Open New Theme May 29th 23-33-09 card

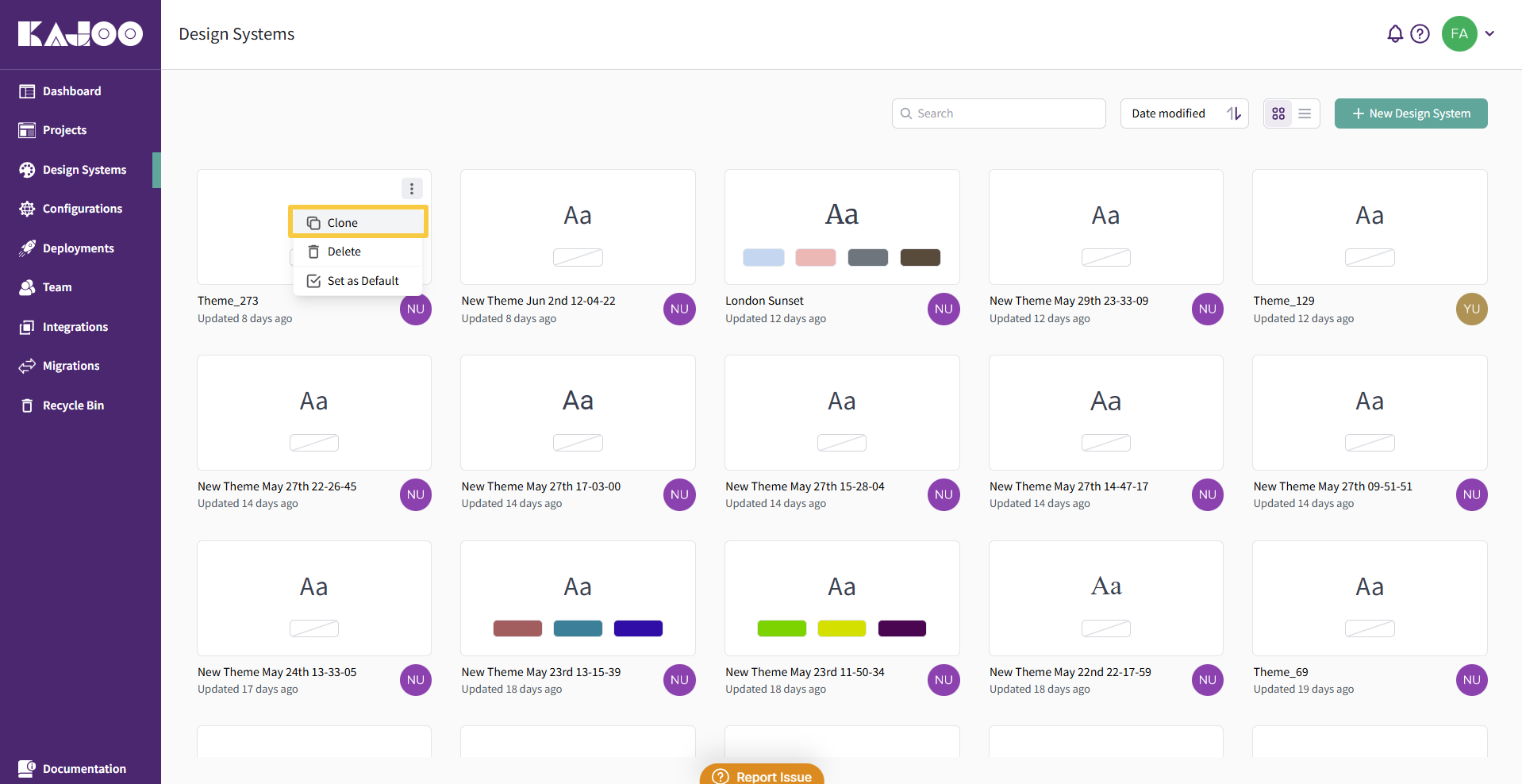1106,227
